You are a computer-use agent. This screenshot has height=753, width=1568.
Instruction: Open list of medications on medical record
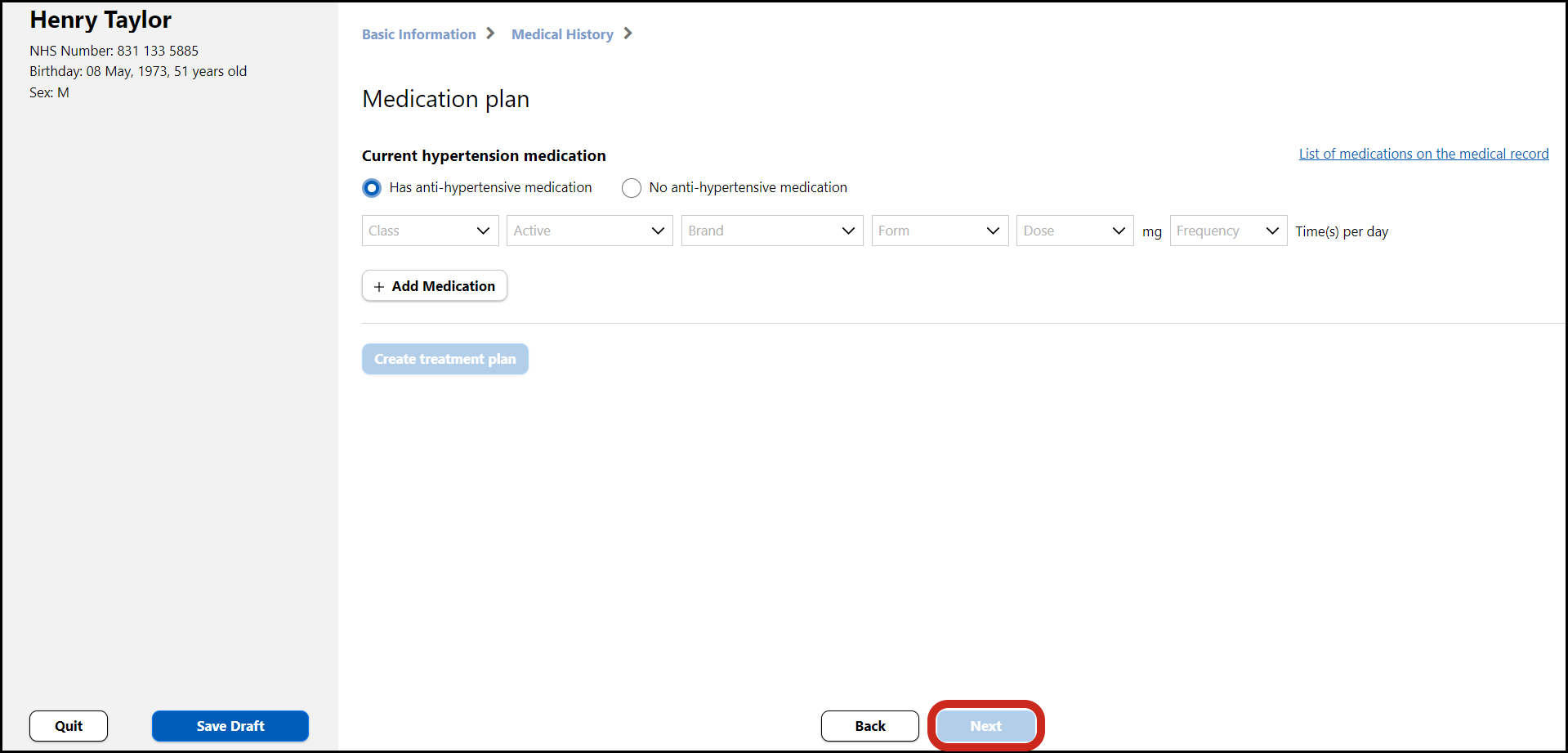pos(1423,154)
